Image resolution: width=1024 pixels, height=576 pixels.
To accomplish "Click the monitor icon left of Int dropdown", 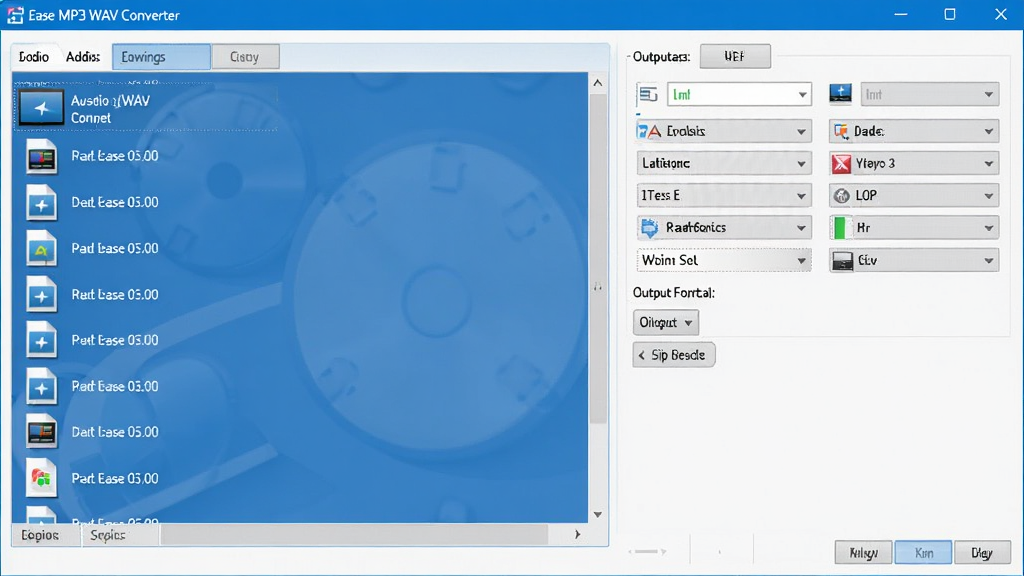I will pos(840,94).
